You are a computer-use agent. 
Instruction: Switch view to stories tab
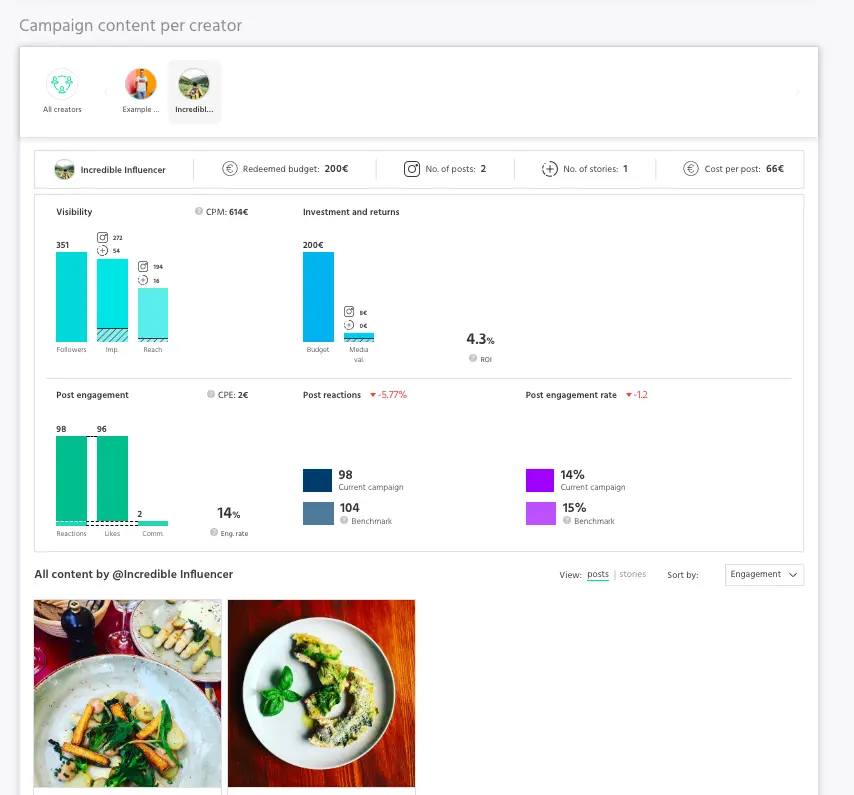pos(633,575)
